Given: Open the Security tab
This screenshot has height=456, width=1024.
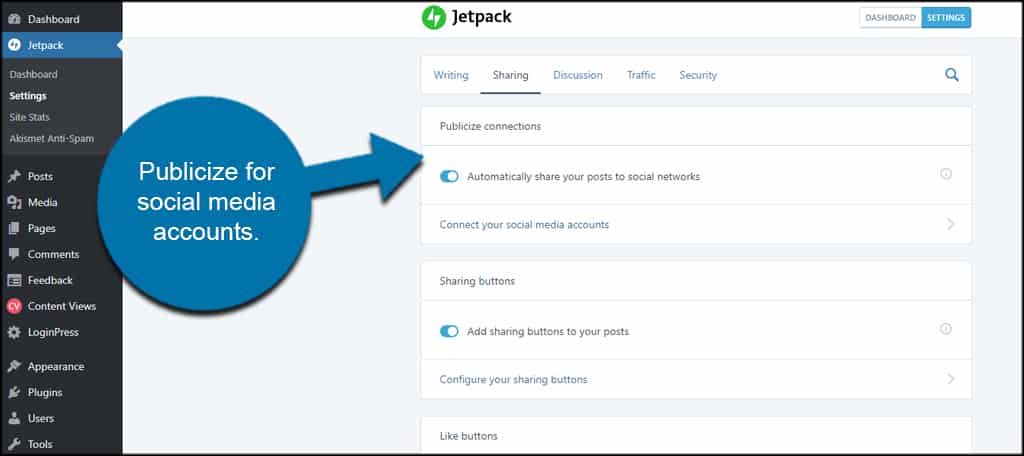Looking at the screenshot, I should tap(698, 75).
